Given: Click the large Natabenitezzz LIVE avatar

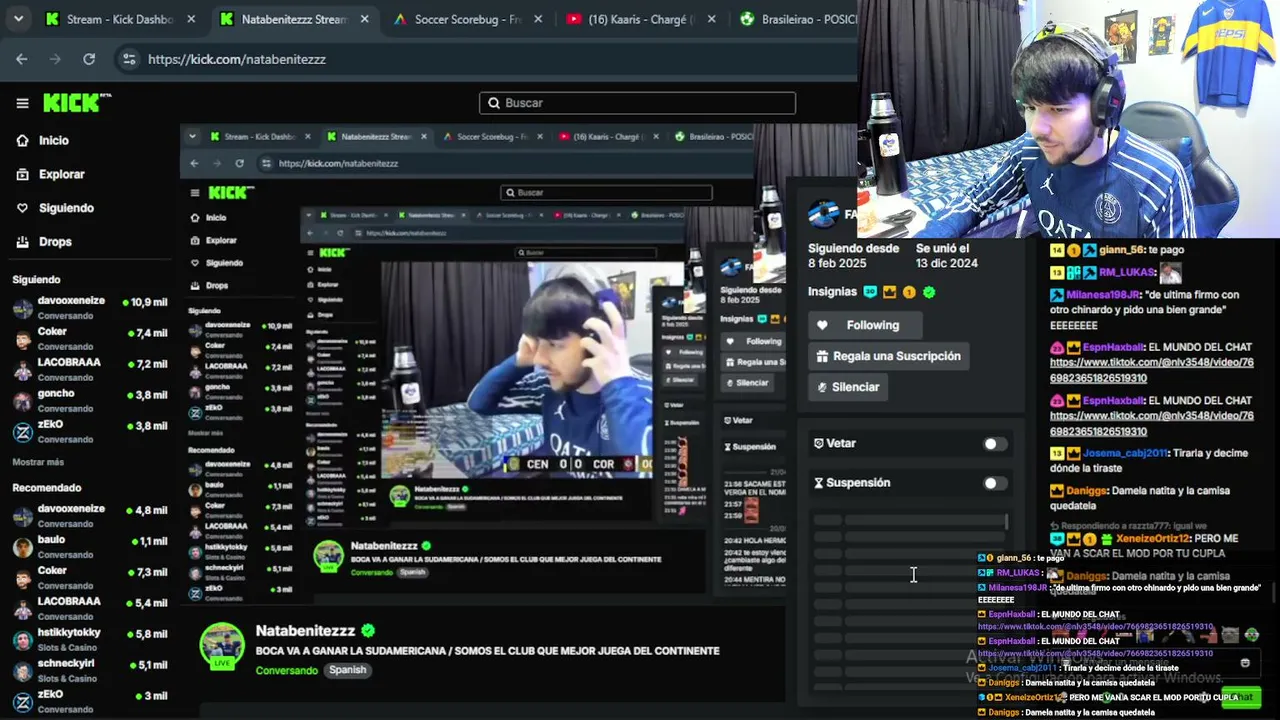Looking at the screenshot, I should click(222, 646).
